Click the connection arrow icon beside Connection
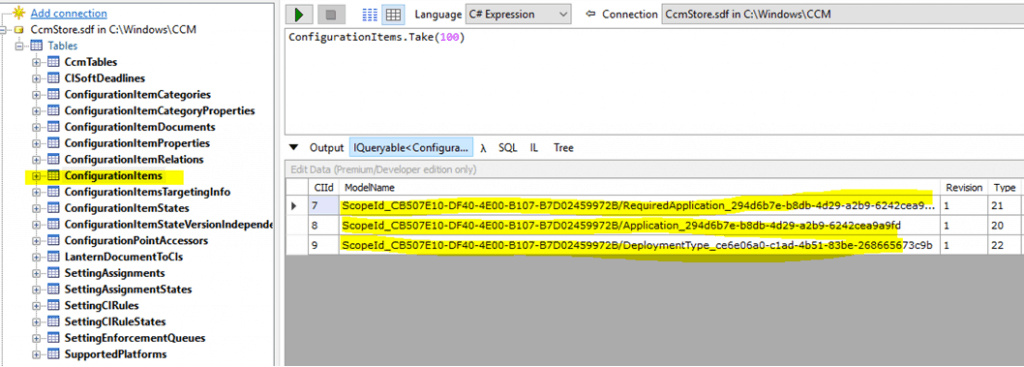The height and width of the screenshot is (367, 1024). (x=591, y=14)
